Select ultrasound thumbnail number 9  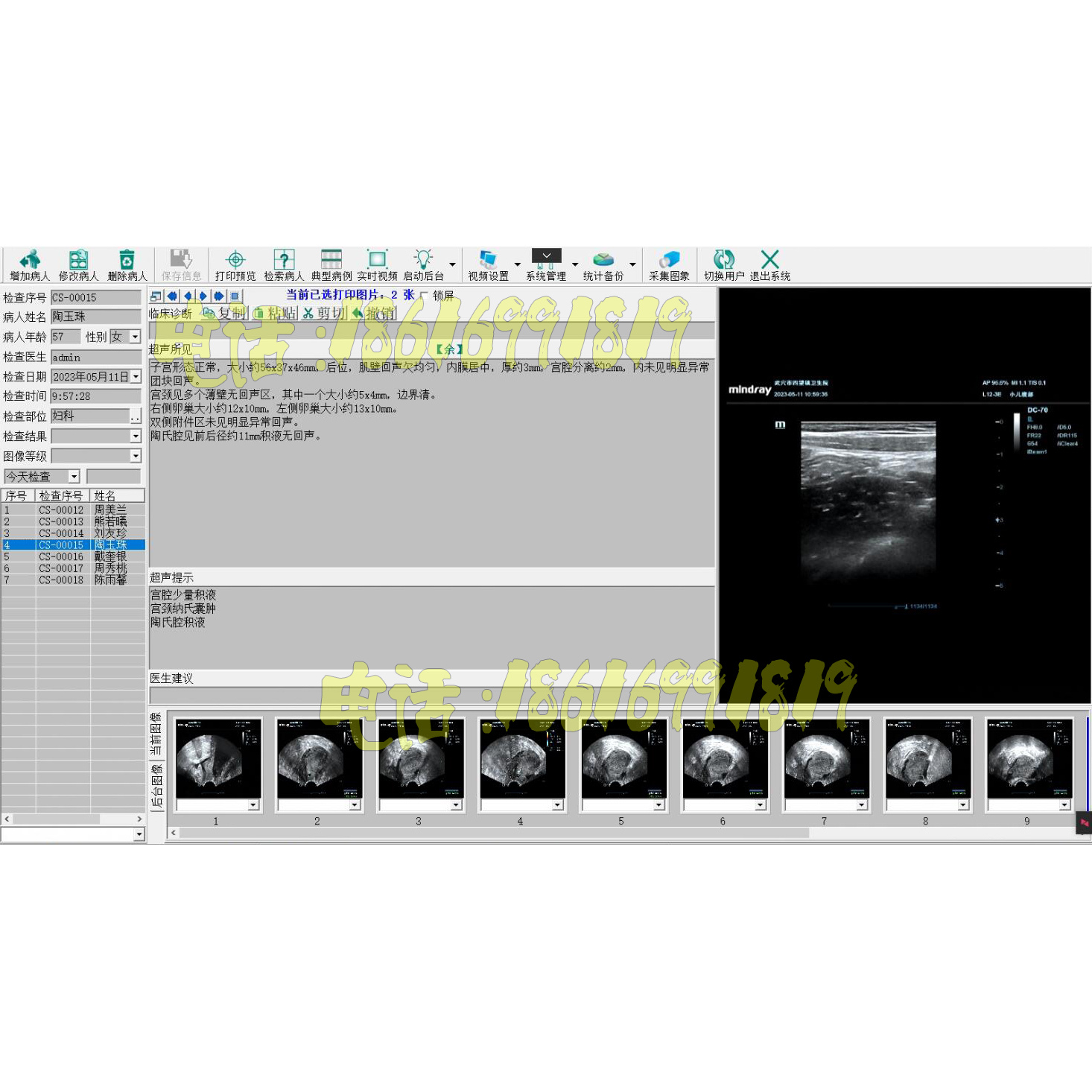[x=1029, y=758]
